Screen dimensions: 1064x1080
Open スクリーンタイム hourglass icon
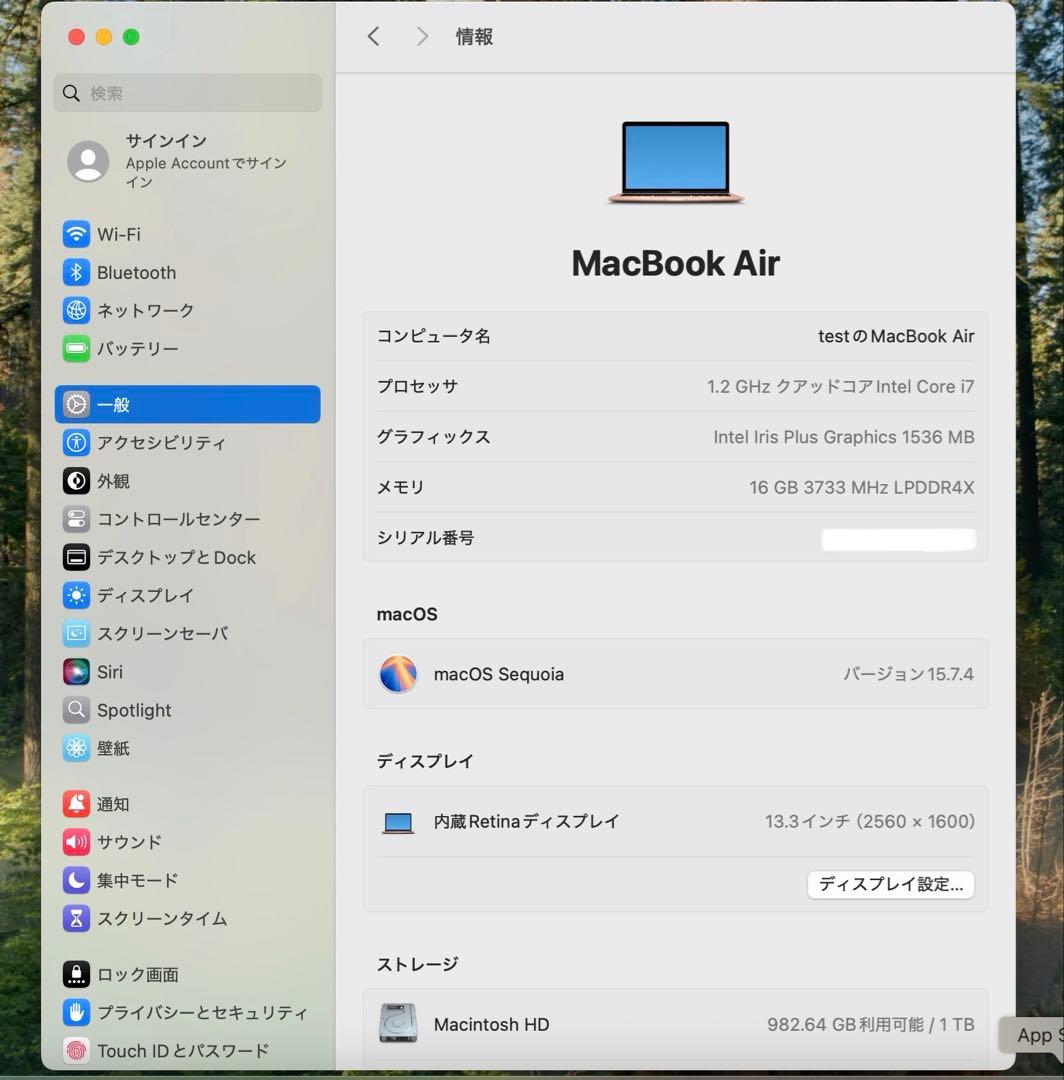pyautogui.click(x=76, y=918)
